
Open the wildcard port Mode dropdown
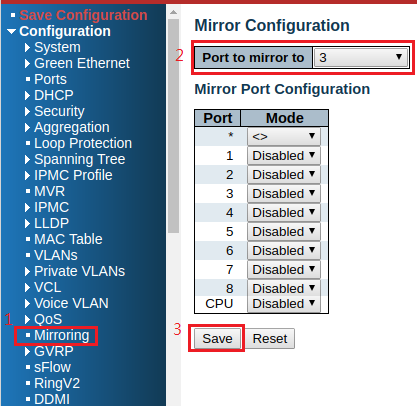coord(284,136)
